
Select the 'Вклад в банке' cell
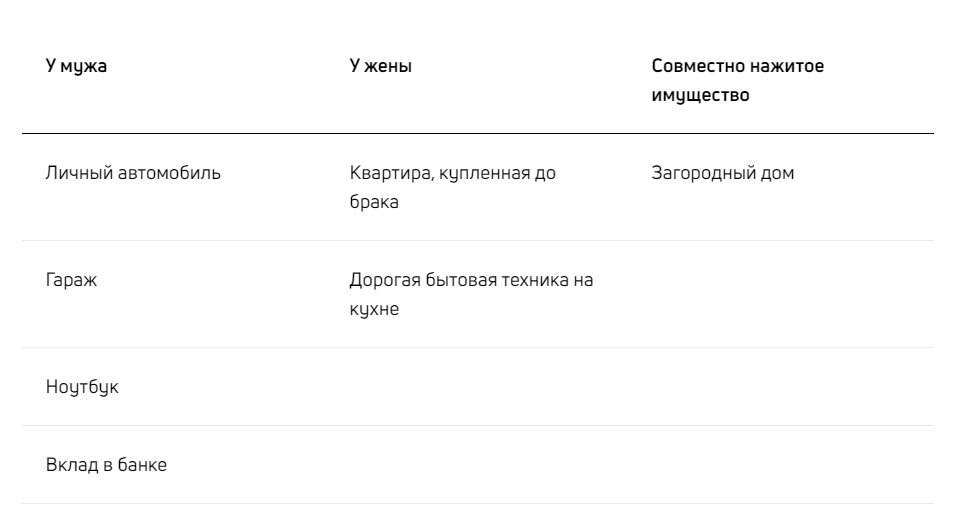point(106,465)
